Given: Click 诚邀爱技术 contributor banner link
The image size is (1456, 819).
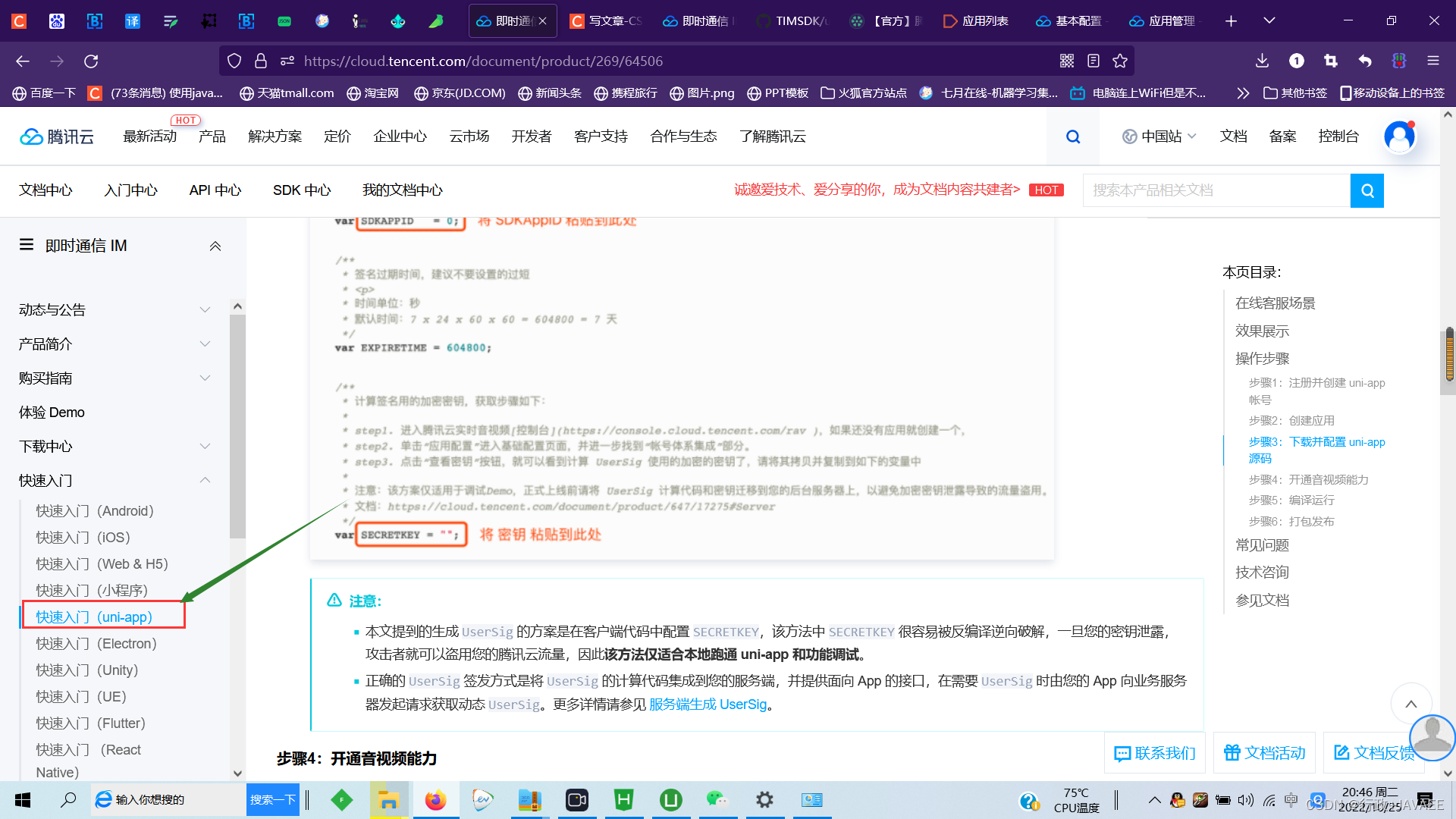Looking at the screenshot, I should [877, 190].
